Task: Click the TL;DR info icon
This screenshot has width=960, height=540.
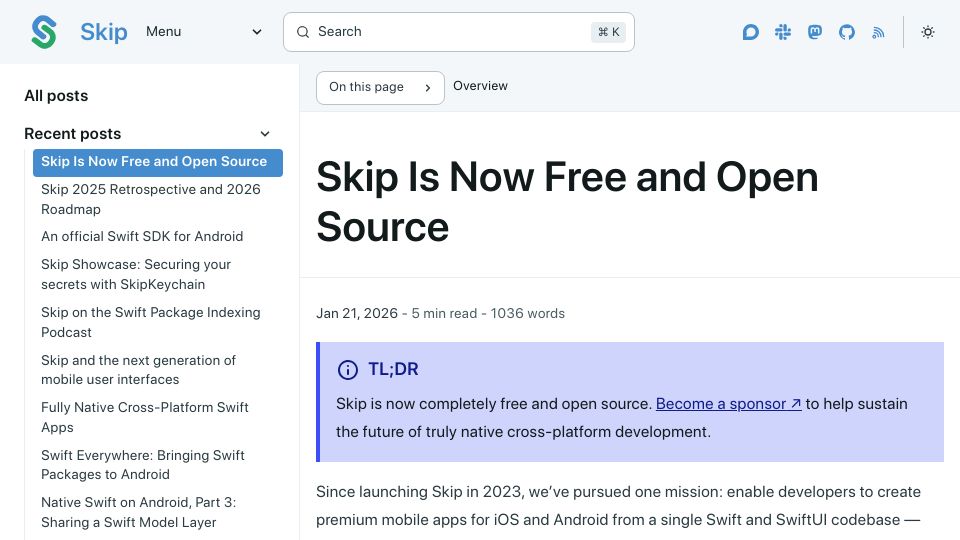Action: (348, 370)
